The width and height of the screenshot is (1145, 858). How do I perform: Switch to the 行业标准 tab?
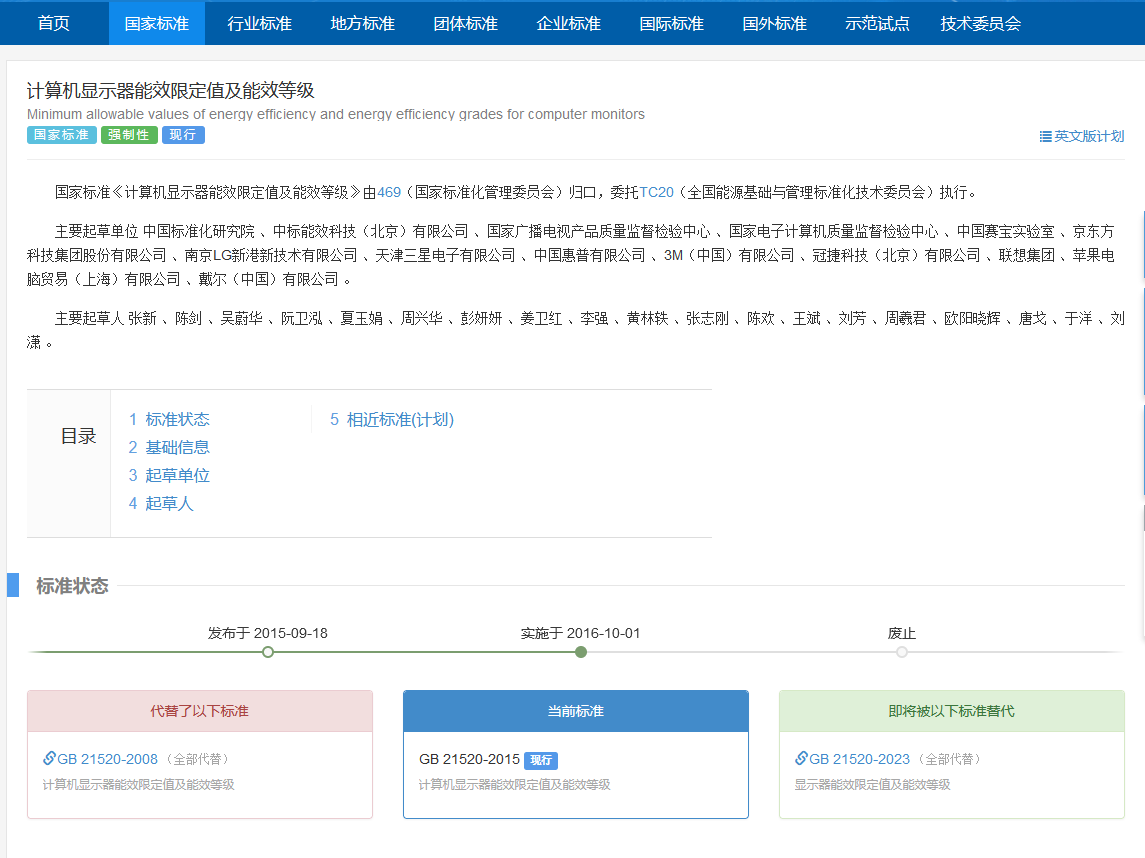coord(259,23)
